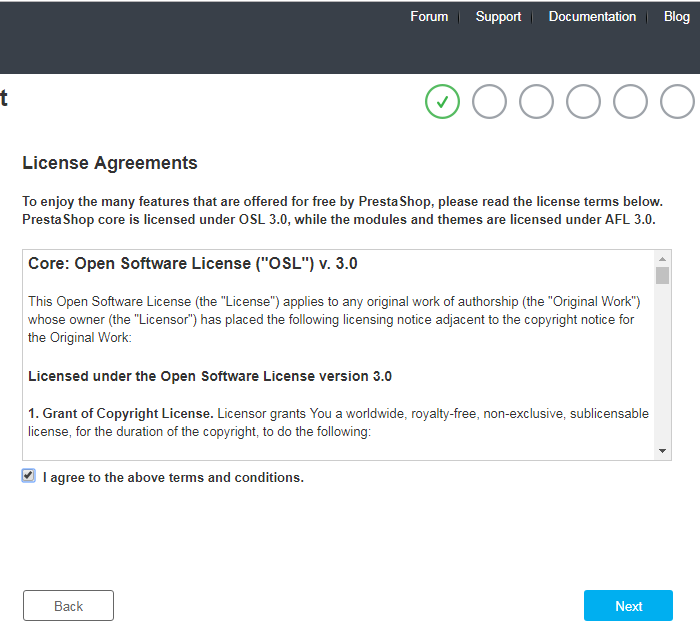Open the Documentation link
Image resolution: width=700 pixels, height=624 pixels.
(x=592, y=17)
